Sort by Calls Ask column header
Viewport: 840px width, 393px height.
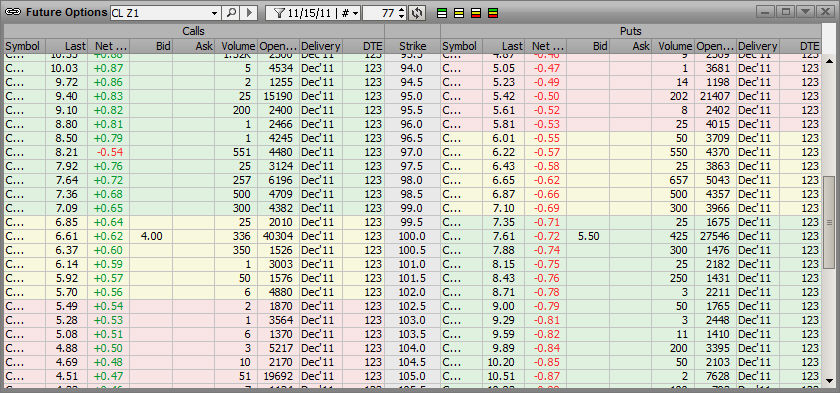[193, 47]
